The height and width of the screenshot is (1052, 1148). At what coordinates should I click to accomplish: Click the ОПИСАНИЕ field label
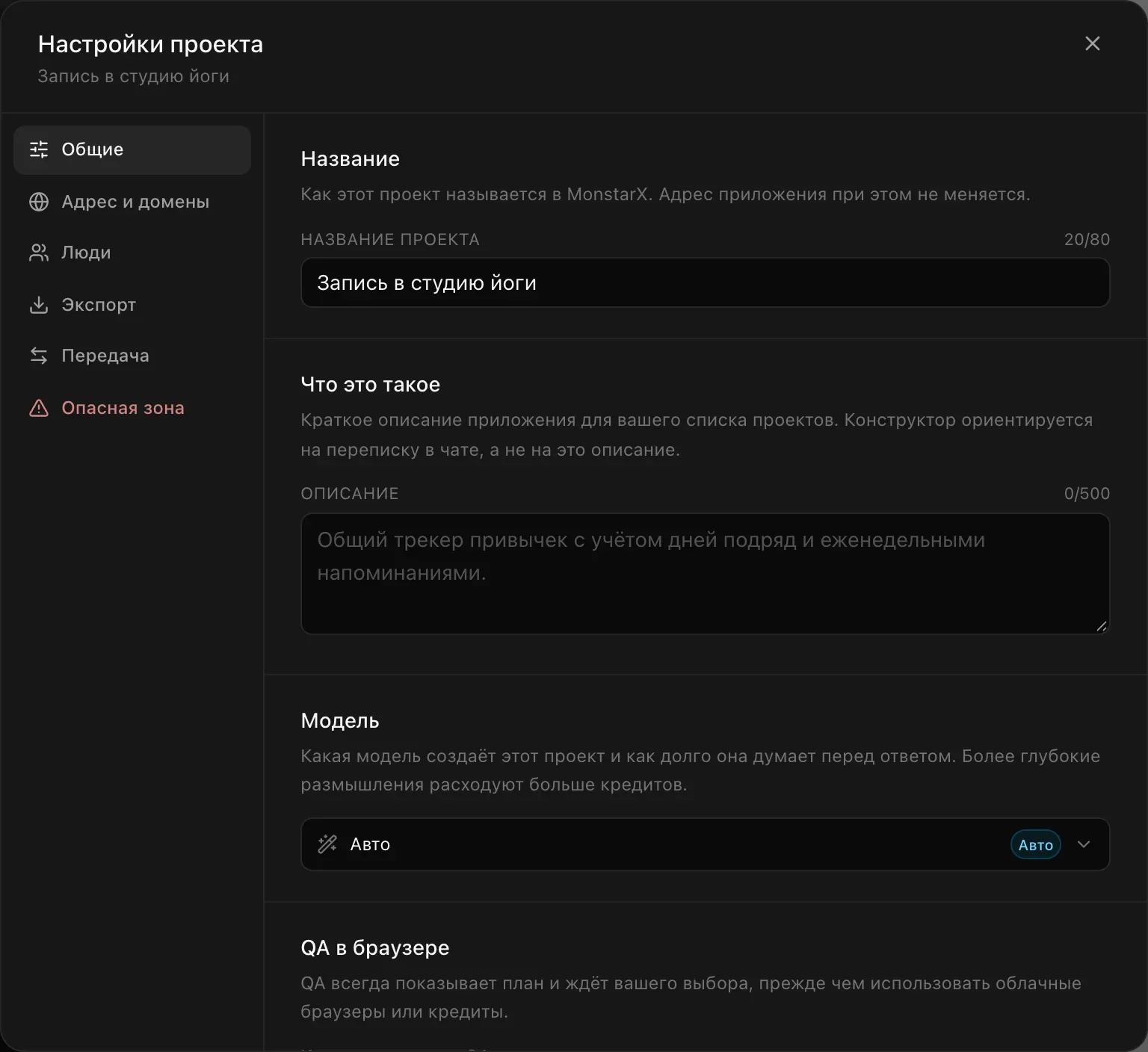(x=350, y=493)
